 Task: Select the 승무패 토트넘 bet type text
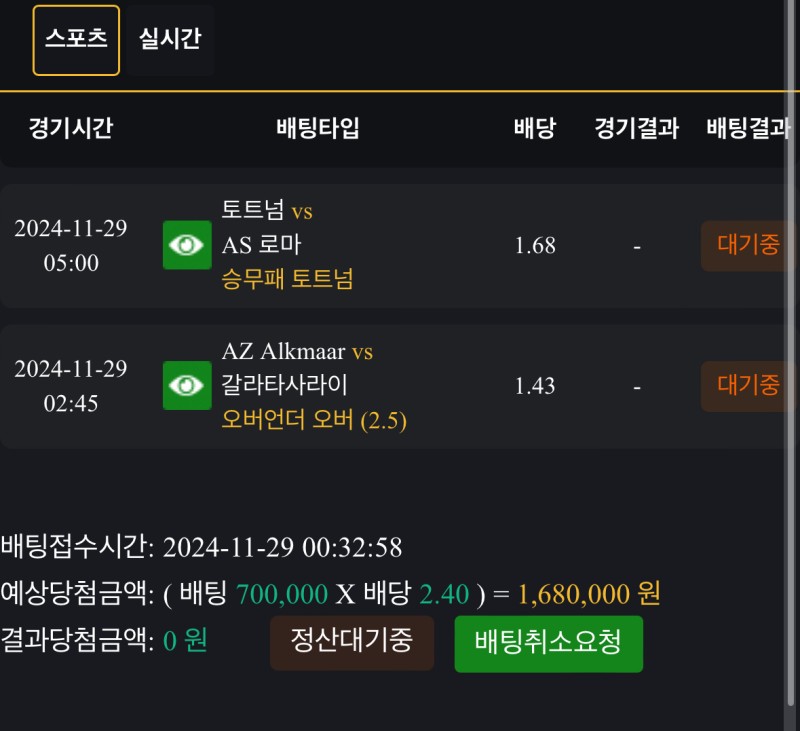[287, 279]
